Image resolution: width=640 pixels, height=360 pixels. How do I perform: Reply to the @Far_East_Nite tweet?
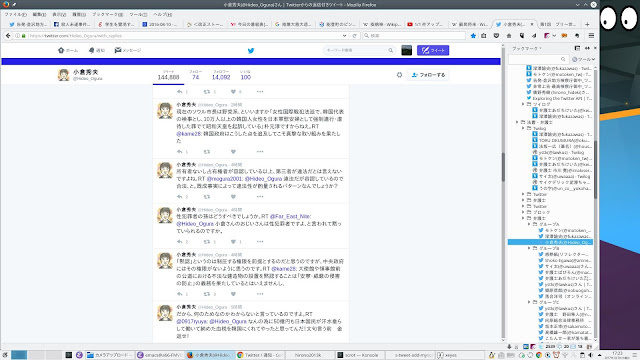[180, 242]
